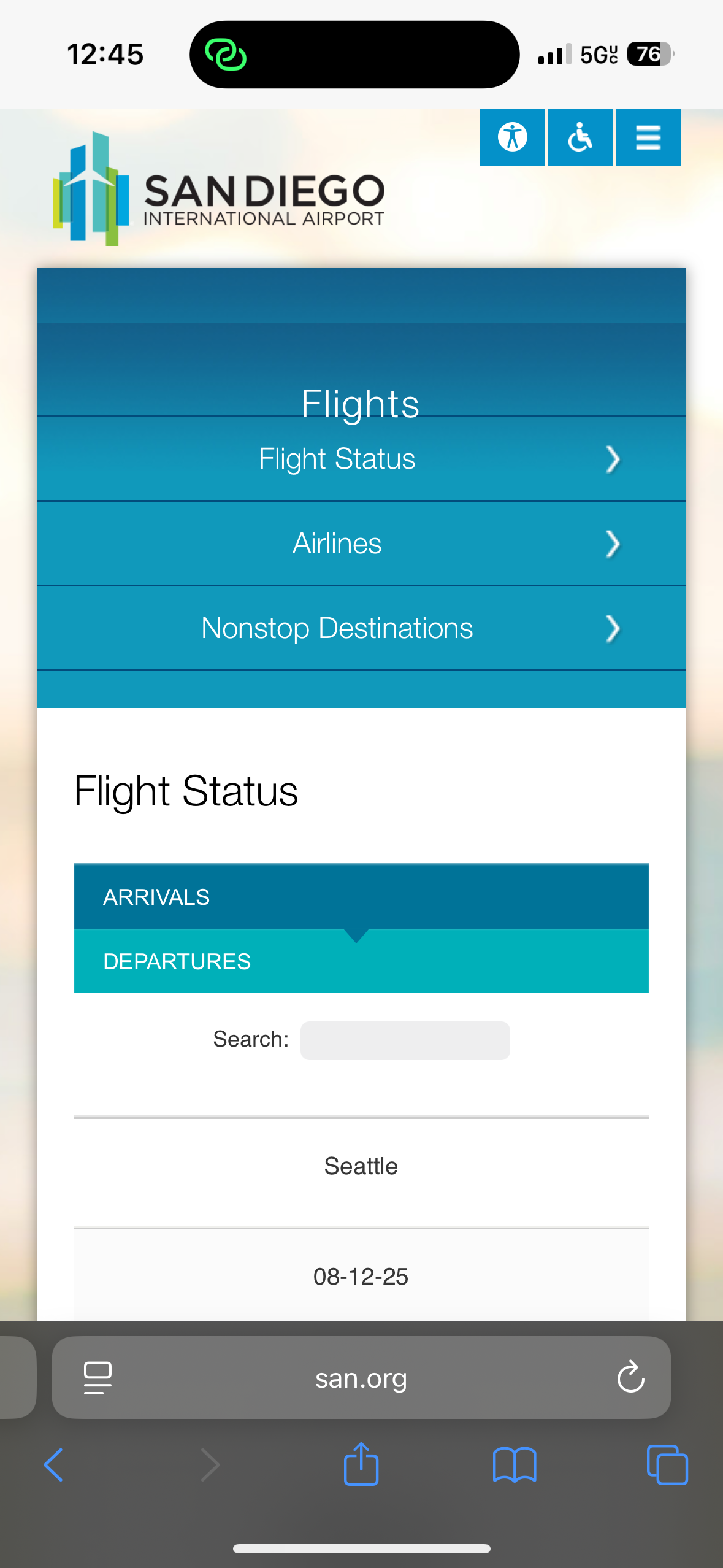Go back with Safari back arrow
The image size is (723, 1568).
coord(54,1465)
